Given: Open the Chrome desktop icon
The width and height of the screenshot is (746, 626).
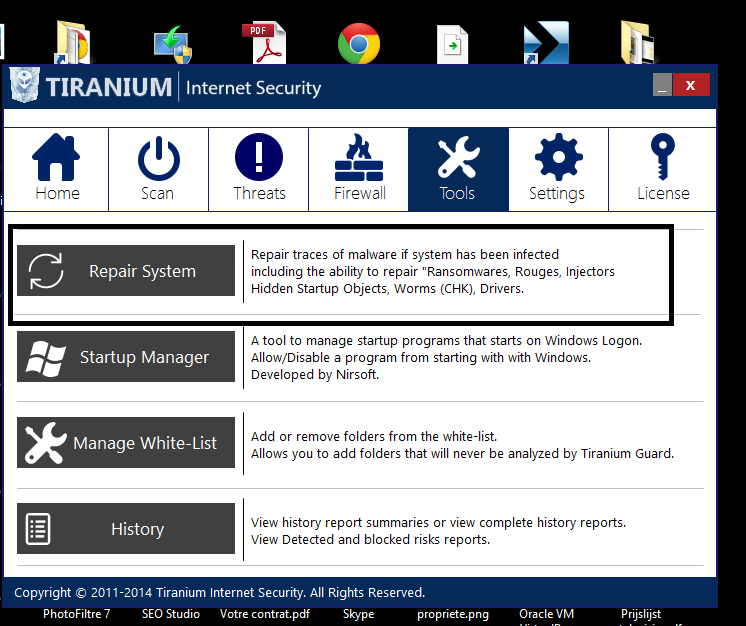Looking at the screenshot, I should point(359,43).
